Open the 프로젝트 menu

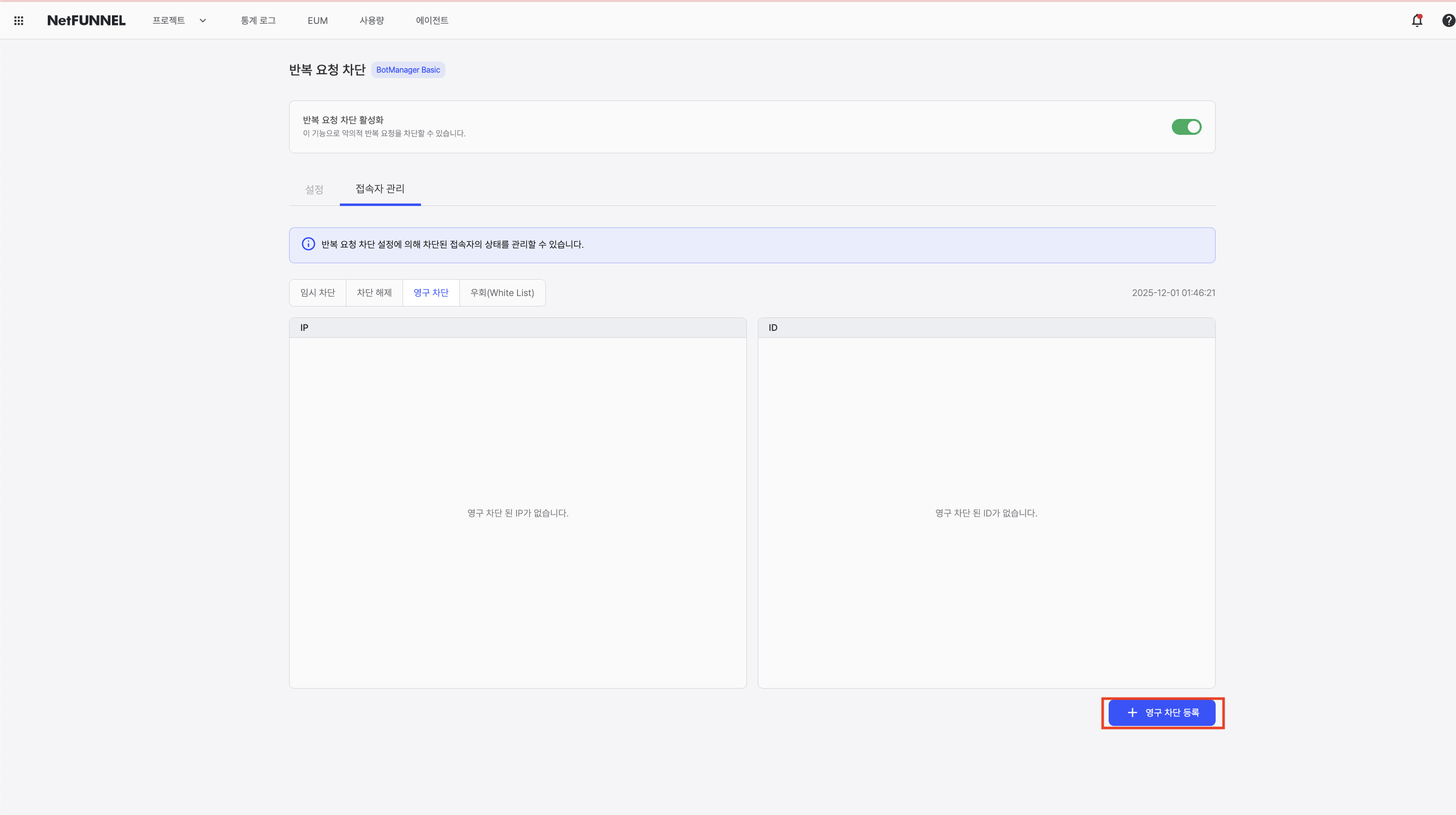coord(168,20)
